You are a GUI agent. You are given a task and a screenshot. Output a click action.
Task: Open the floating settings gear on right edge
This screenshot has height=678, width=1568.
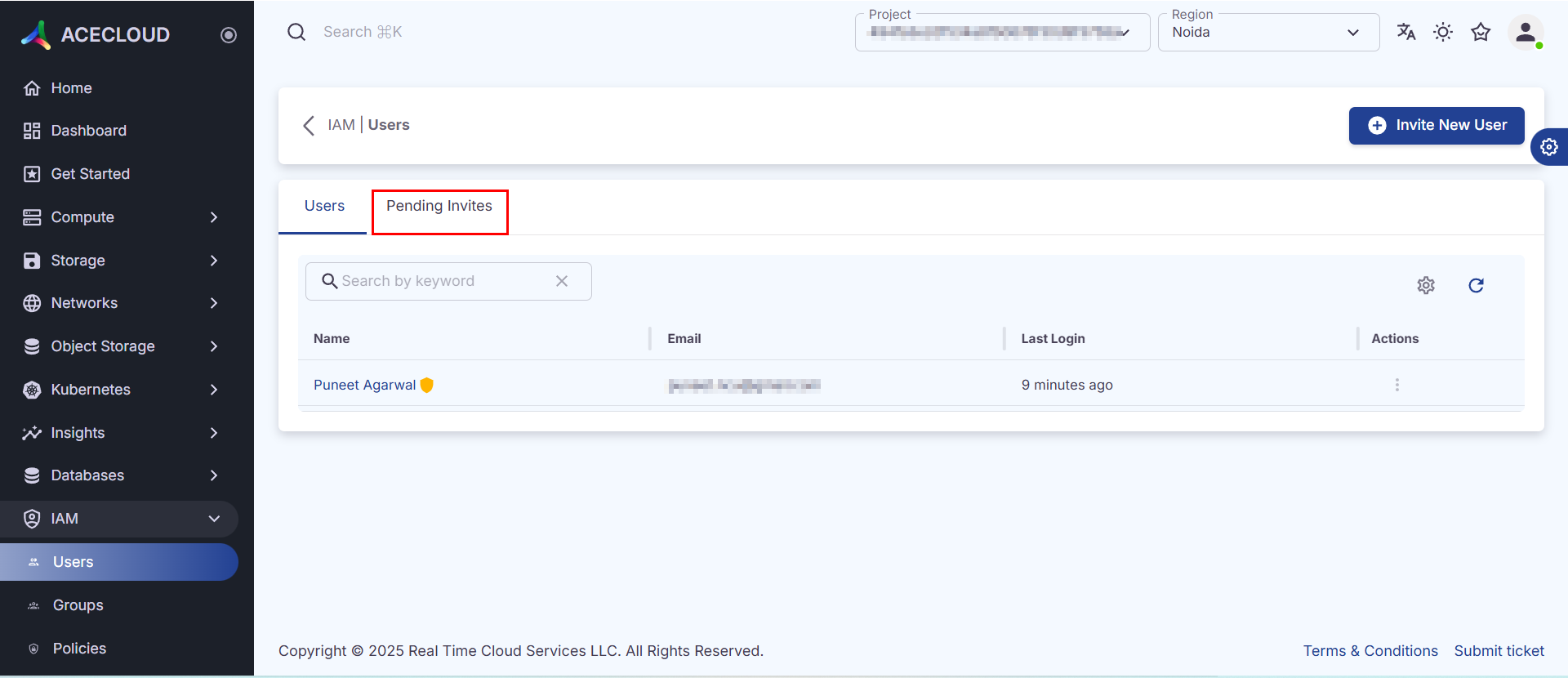point(1549,147)
